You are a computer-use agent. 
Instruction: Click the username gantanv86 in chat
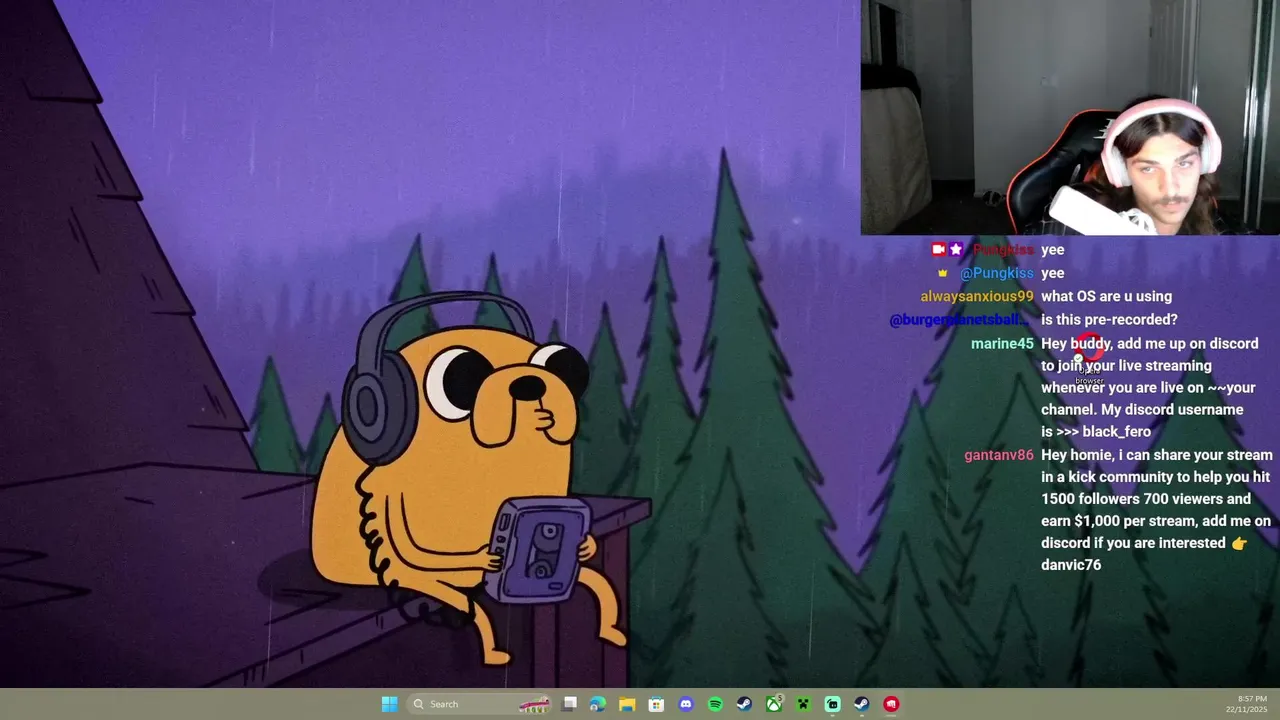tap(999, 455)
